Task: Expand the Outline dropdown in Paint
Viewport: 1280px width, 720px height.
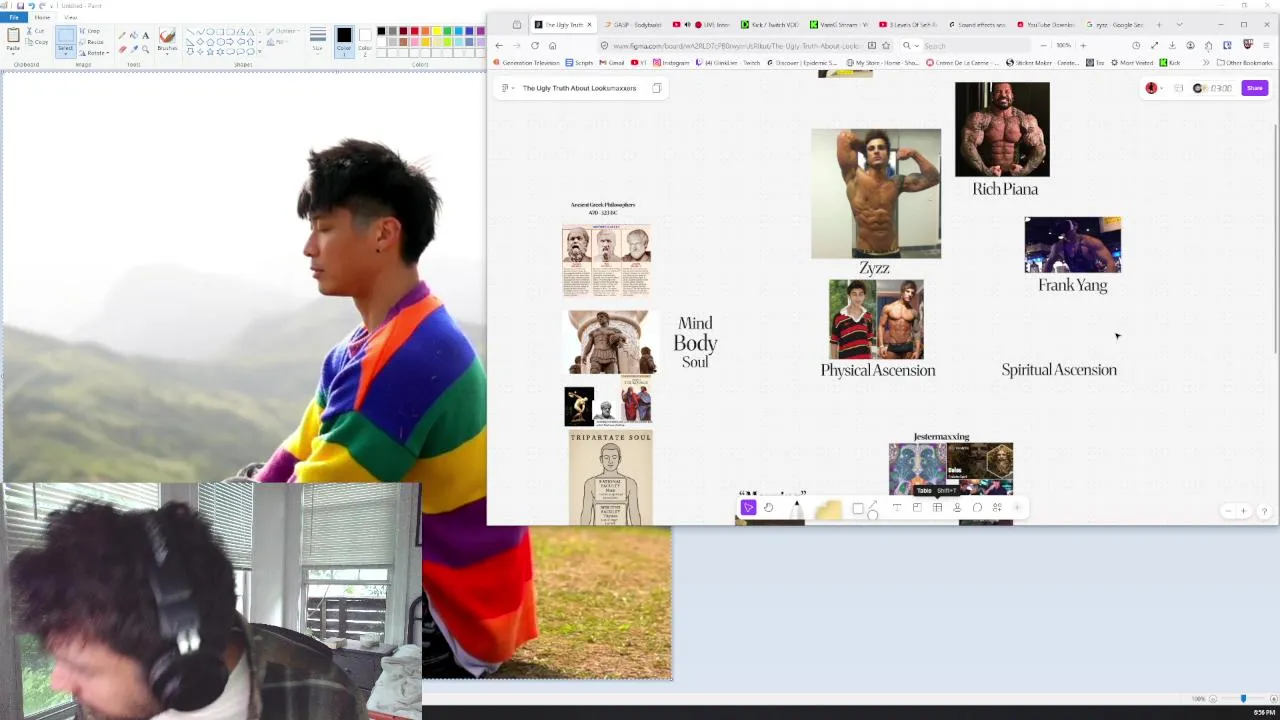Action: pyautogui.click(x=286, y=31)
